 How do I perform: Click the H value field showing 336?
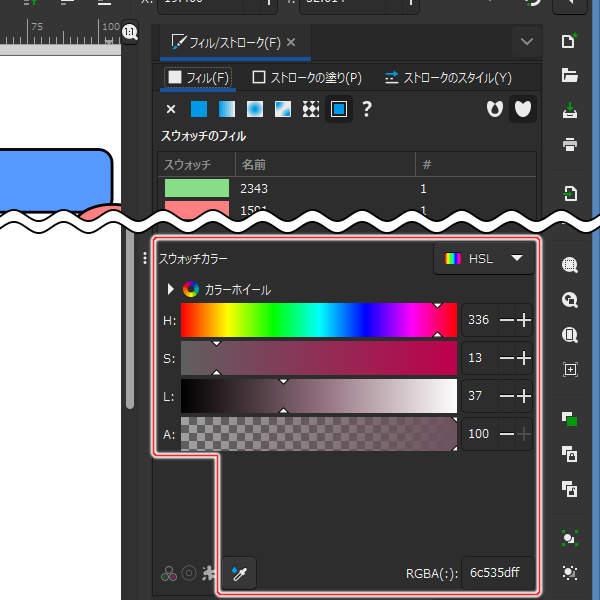tap(479, 320)
